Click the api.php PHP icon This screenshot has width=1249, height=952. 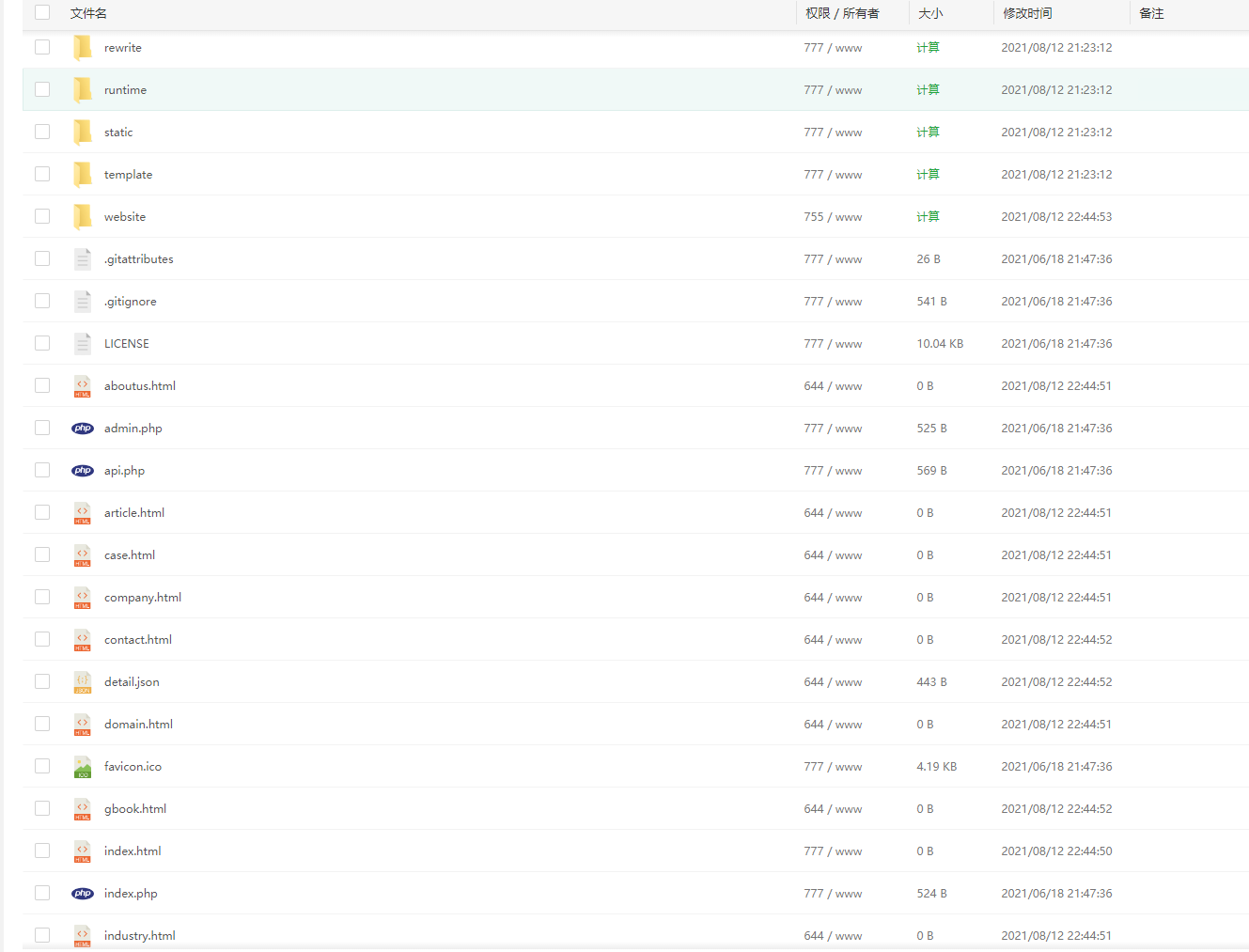click(x=83, y=470)
